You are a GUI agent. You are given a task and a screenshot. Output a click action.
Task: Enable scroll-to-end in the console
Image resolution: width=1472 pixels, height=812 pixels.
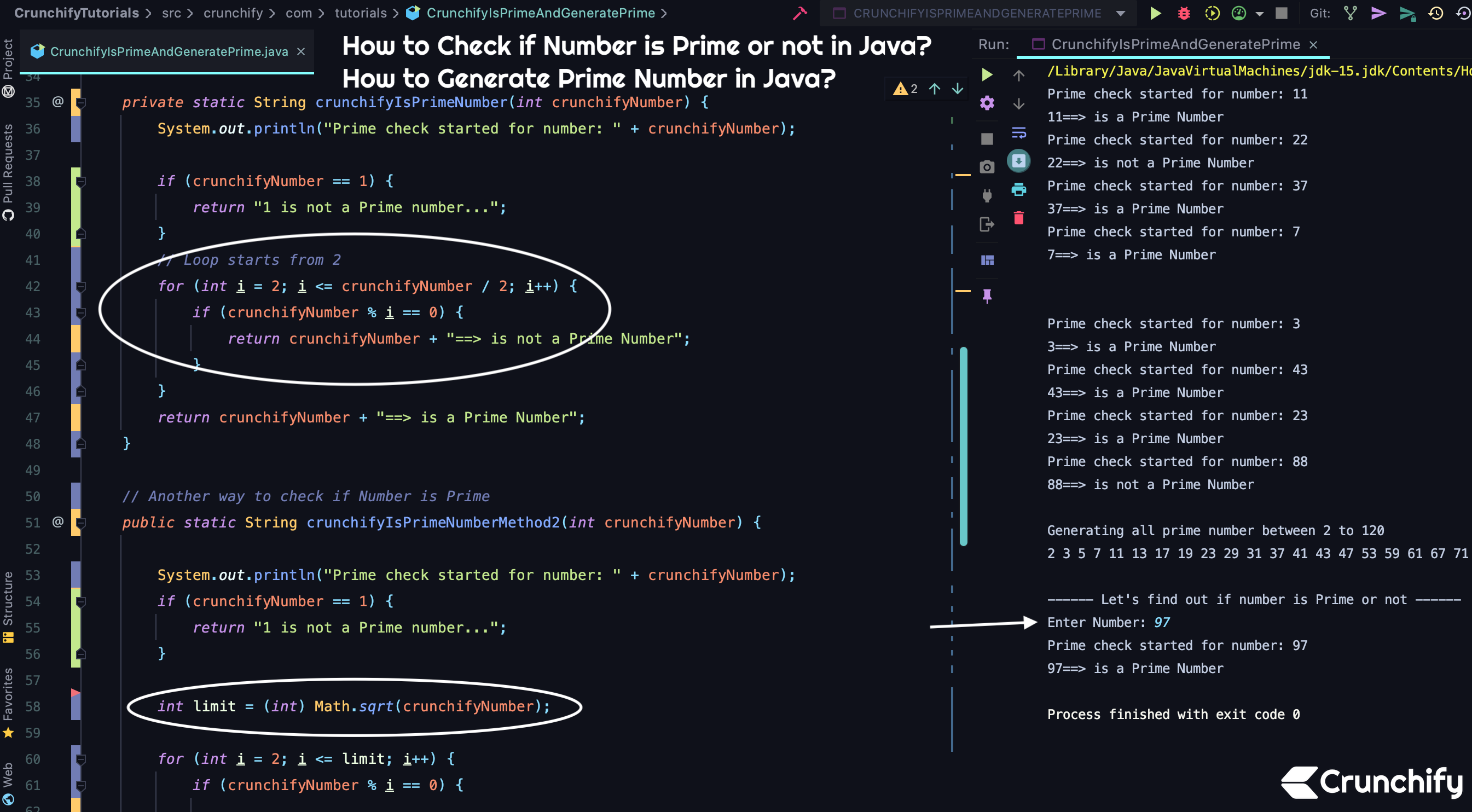(1019, 160)
